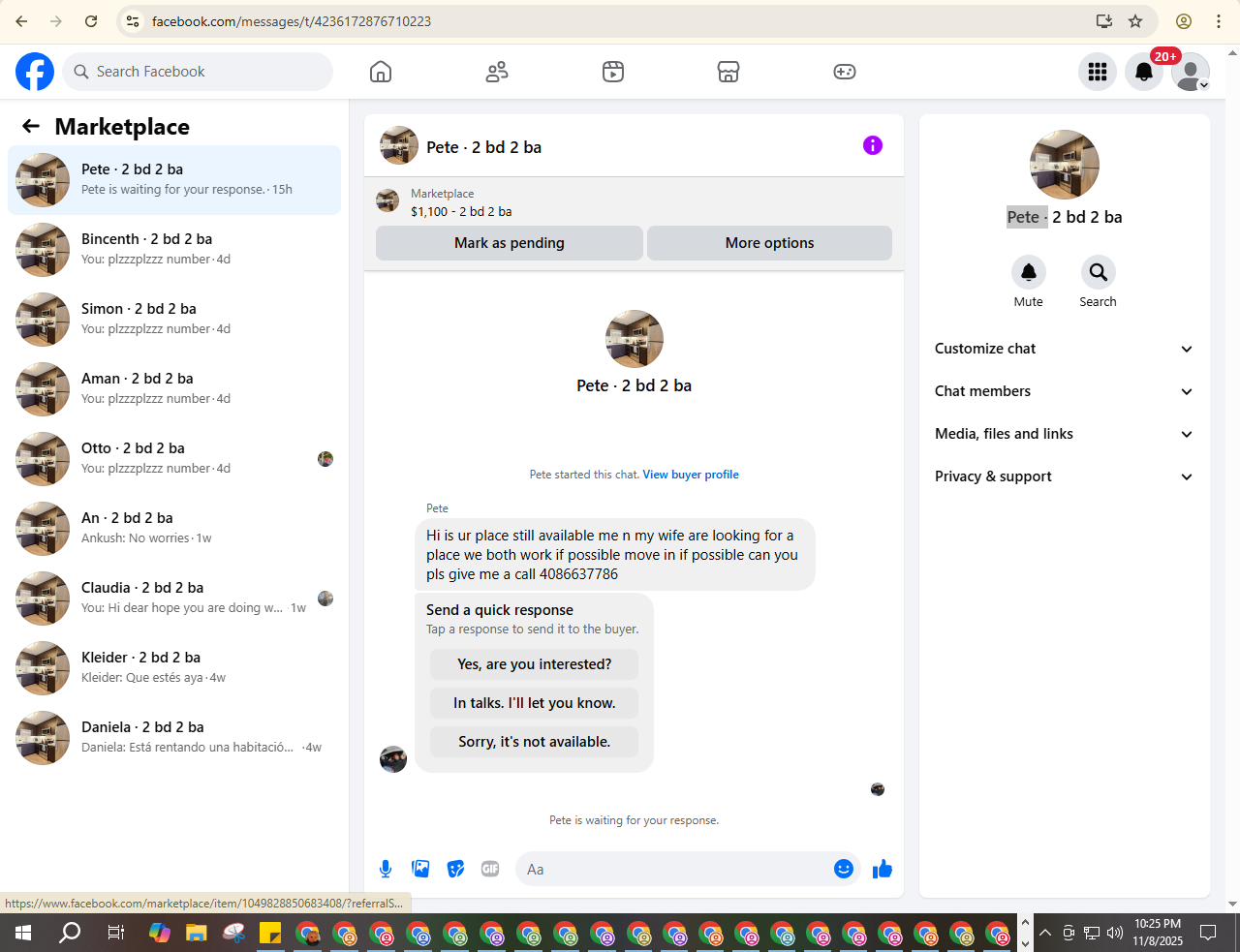Open conversation information purple icon
The width and height of the screenshot is (1240, 952).
point(873,145)
